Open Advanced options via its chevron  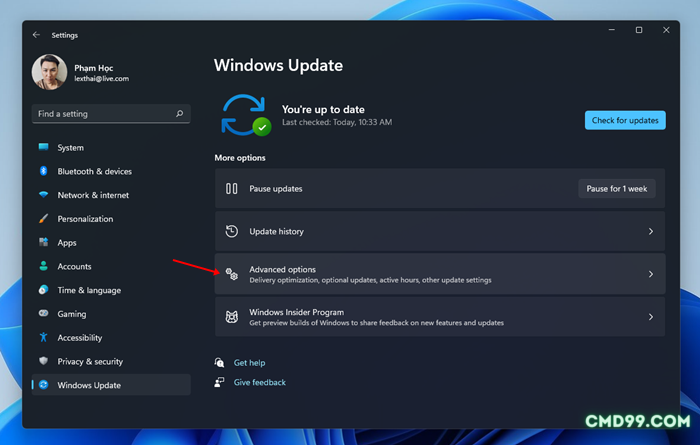pyautogui.click(x=651, y=274)
